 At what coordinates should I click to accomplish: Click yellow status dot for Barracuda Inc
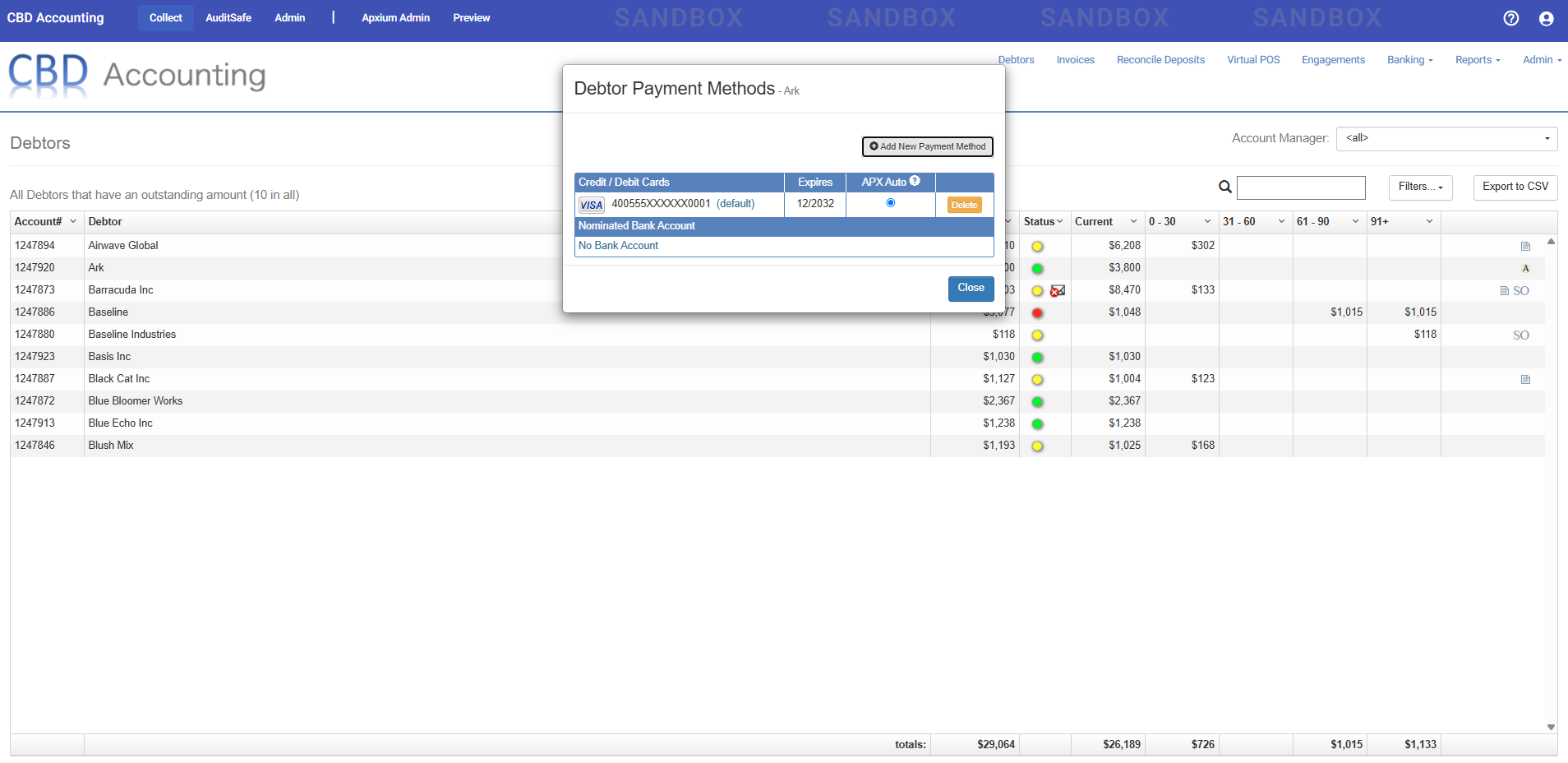click(x=1037, y=290)
